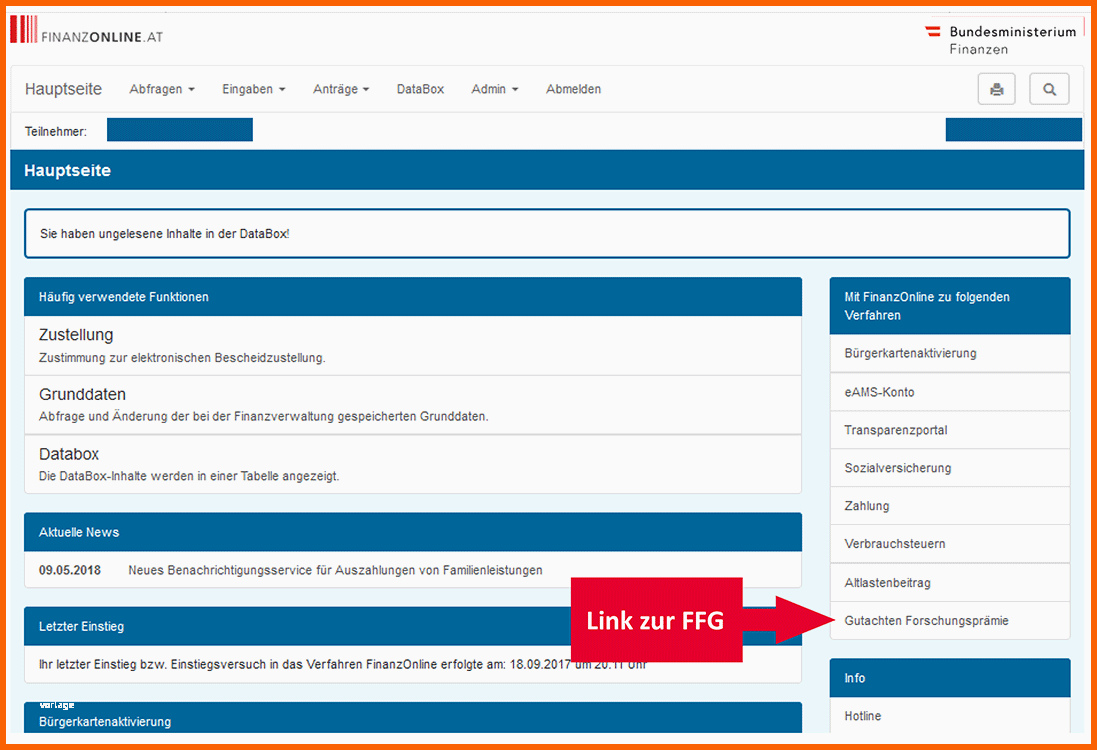Screen dimensions: 1097x750
Task: Open the eAMS-Konto link
Action: pyautogui.click(x=949, y=392)
